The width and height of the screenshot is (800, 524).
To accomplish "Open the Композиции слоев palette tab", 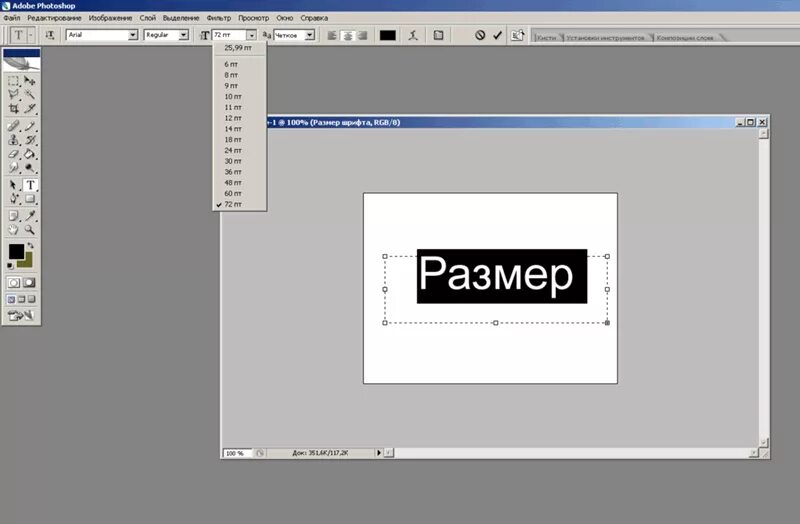I will click(x=685, y=38).
